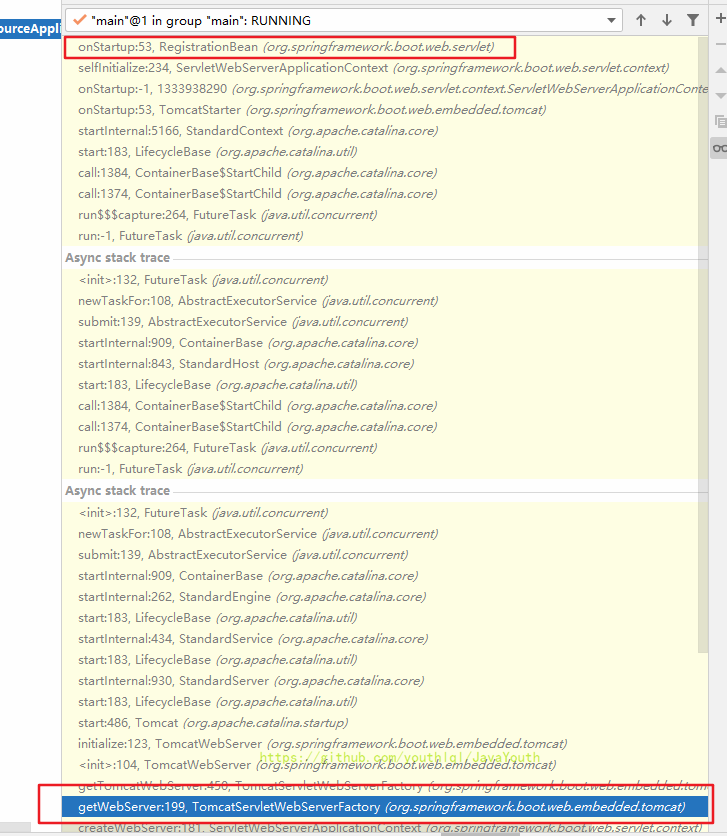Click the duplicate watch copy icon
The height and width of the screenshot is (836, 727).
[x=720, y=122]
